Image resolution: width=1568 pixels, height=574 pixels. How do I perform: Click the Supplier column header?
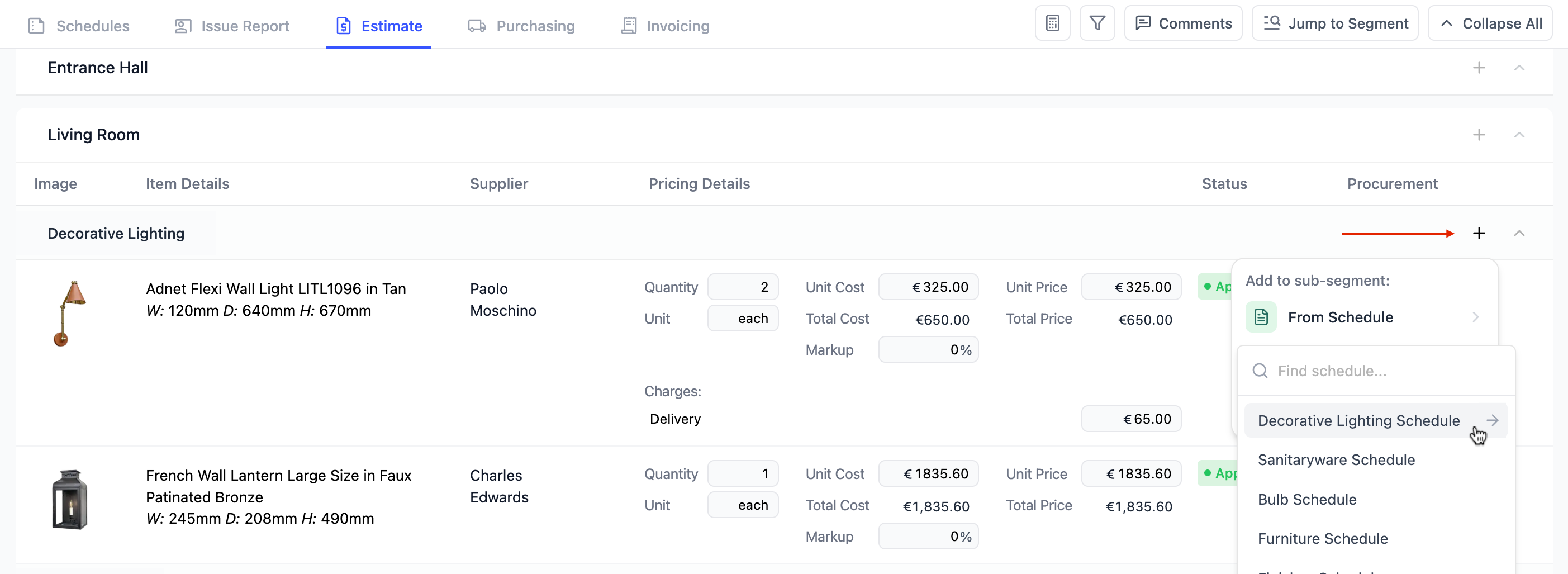[x=498, y=184]
